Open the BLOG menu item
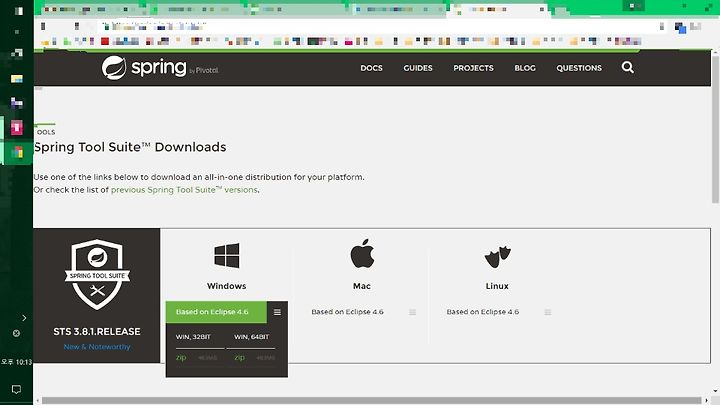Image resolution: width=720 pixels, height=405 pixels. tap(525, 68)
